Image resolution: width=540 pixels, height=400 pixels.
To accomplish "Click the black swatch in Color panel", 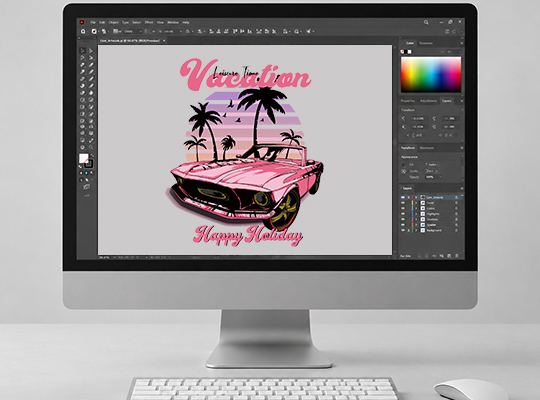I will (406, 52).
